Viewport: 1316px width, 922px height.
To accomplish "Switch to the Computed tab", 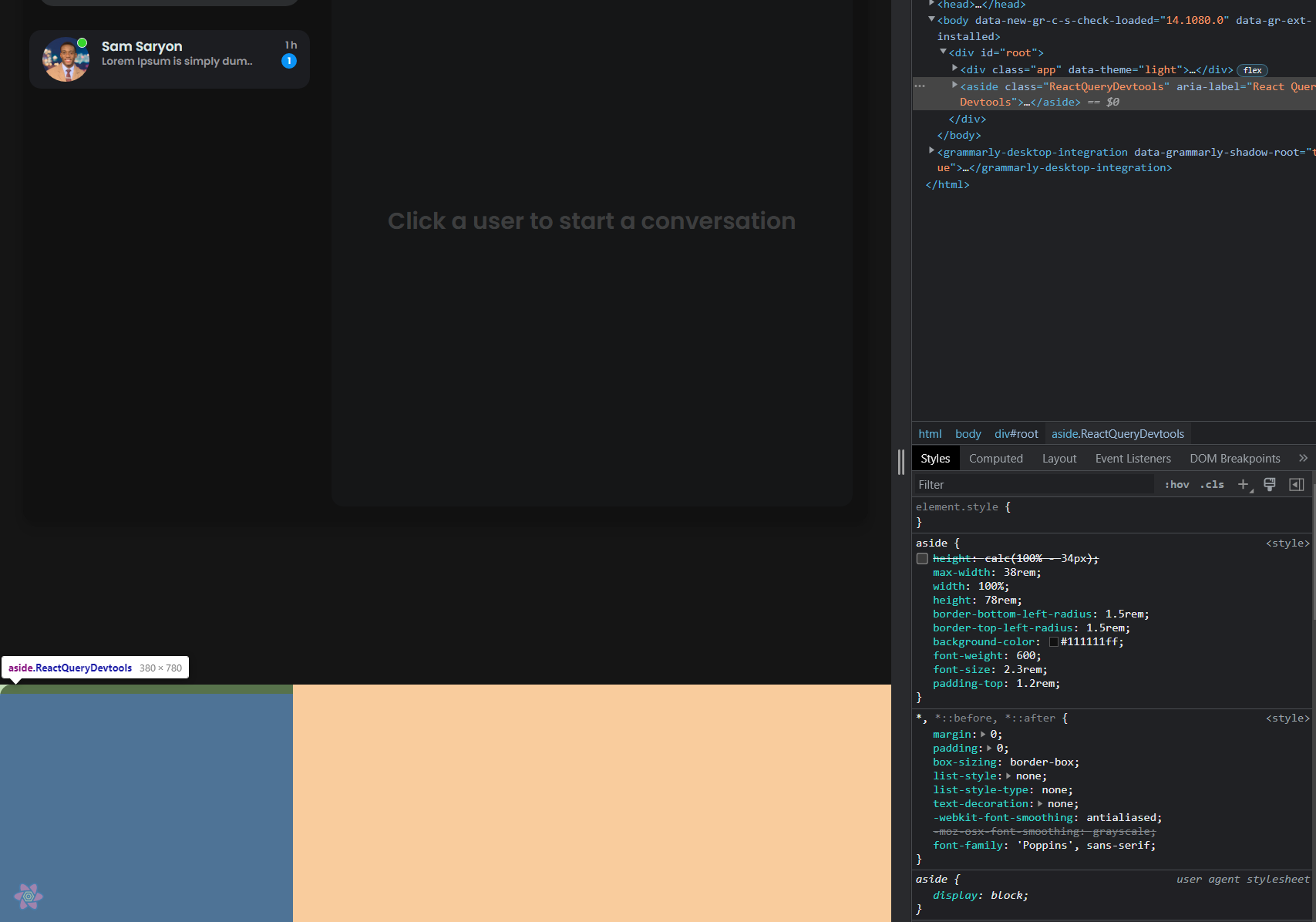I will point(996,458).
